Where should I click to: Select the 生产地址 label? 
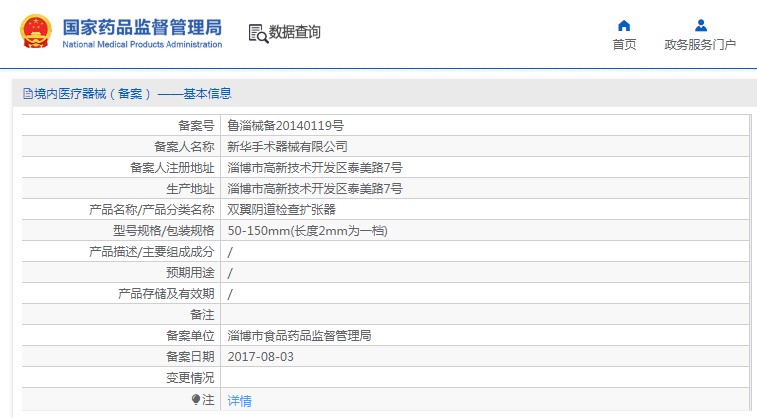[190, 189]
